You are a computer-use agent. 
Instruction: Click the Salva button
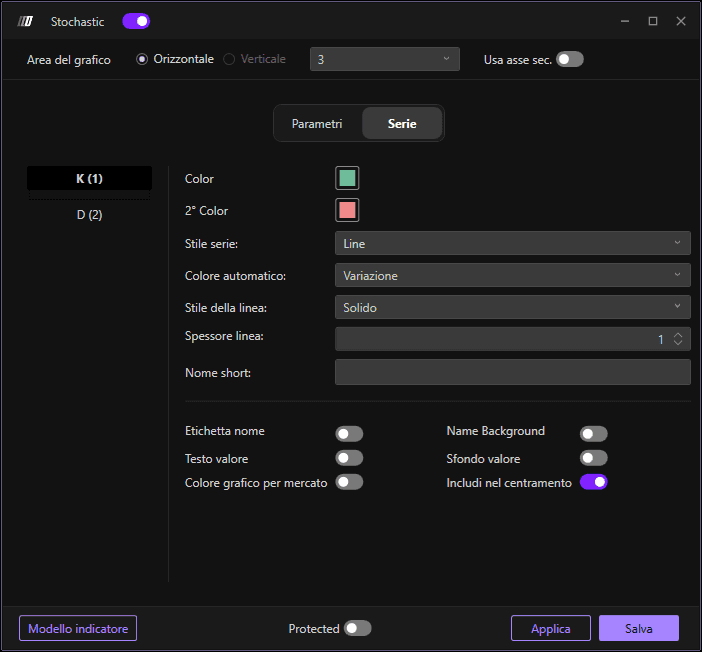click(639, 628)
